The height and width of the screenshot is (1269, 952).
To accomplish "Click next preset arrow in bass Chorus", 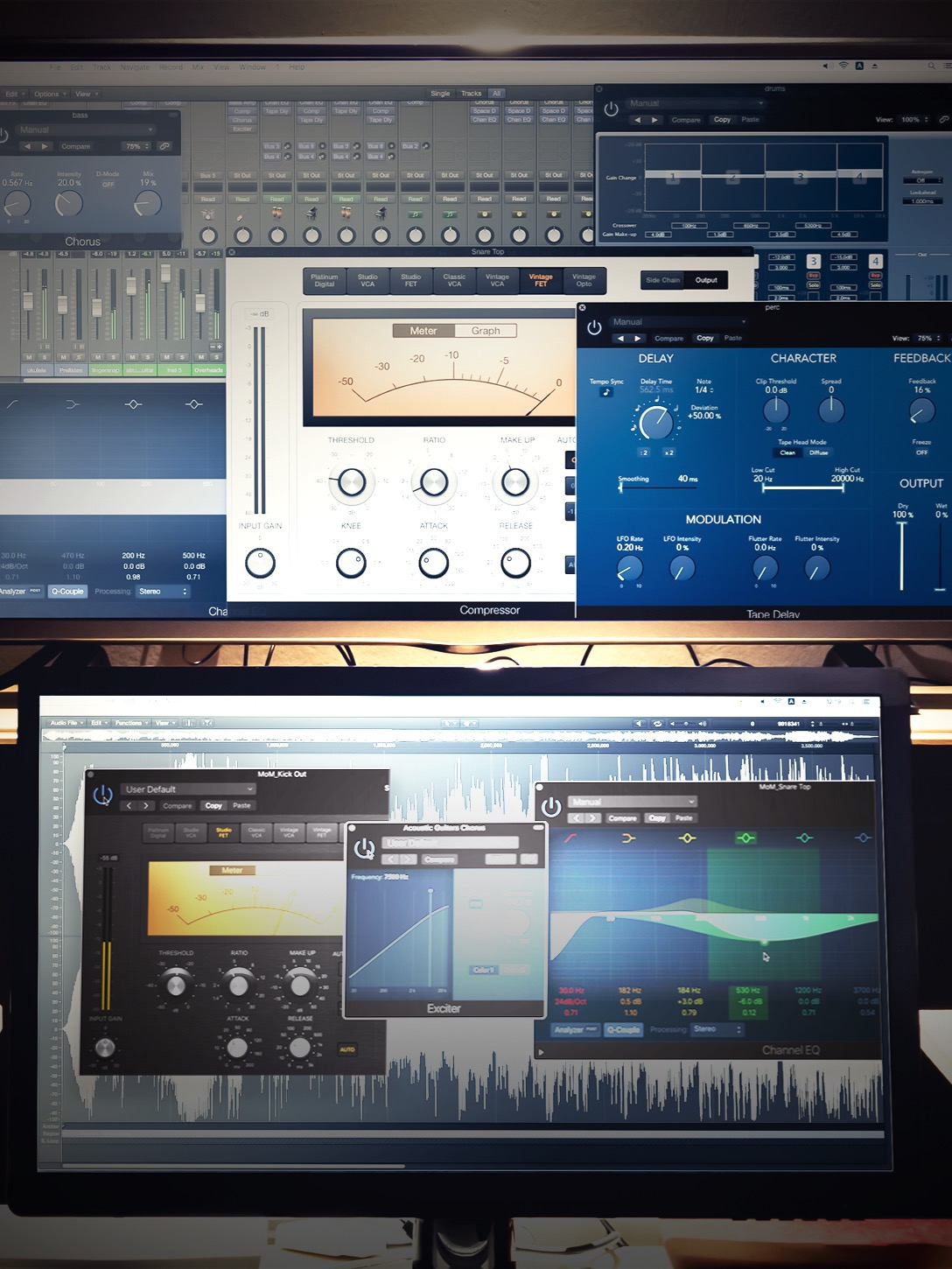I will click(x=45, y=146).
